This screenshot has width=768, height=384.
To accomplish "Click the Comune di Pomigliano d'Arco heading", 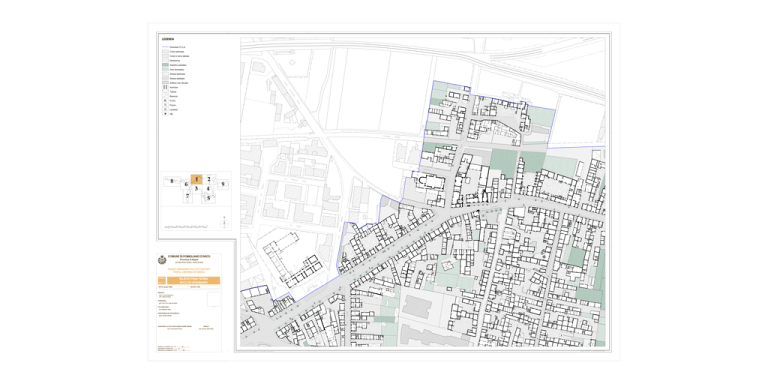I will [188, 257].
